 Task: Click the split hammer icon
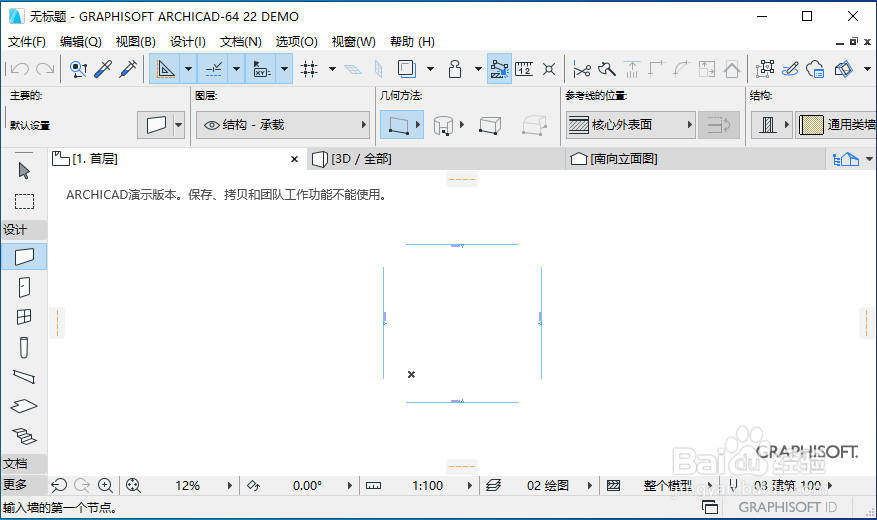[x=607, y=69]
